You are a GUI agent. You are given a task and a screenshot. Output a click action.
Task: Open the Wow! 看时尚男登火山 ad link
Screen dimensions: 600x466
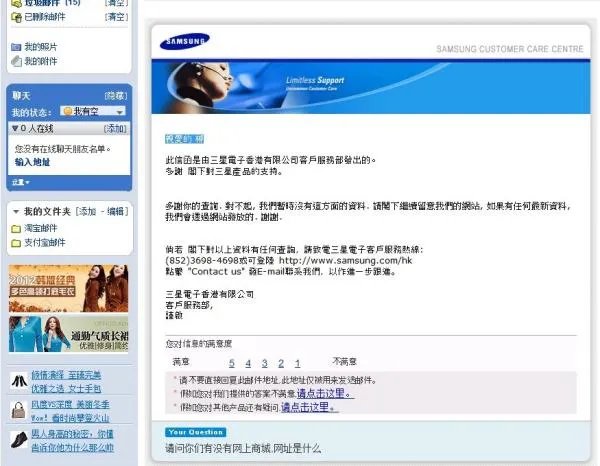click(x=70, y=418)
